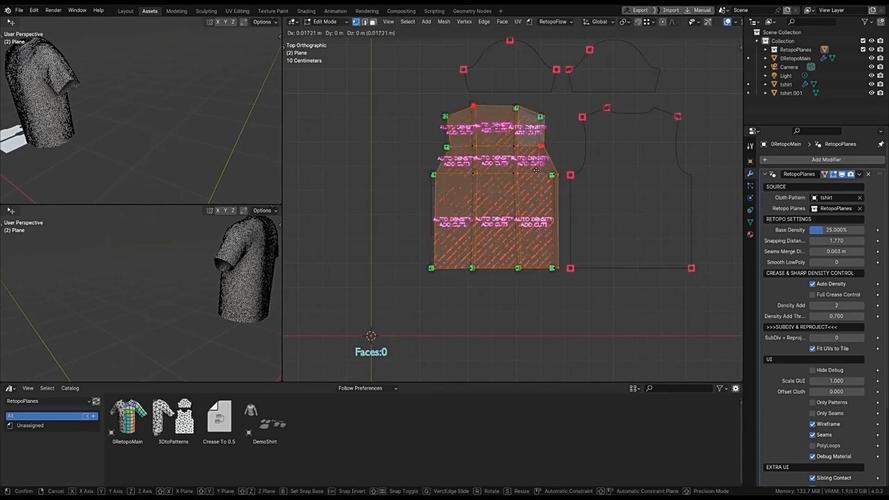This screenshot has height=500, width=889.
Task: Collapse the Collection tree in outliner
Action: [x=757, y=41]
